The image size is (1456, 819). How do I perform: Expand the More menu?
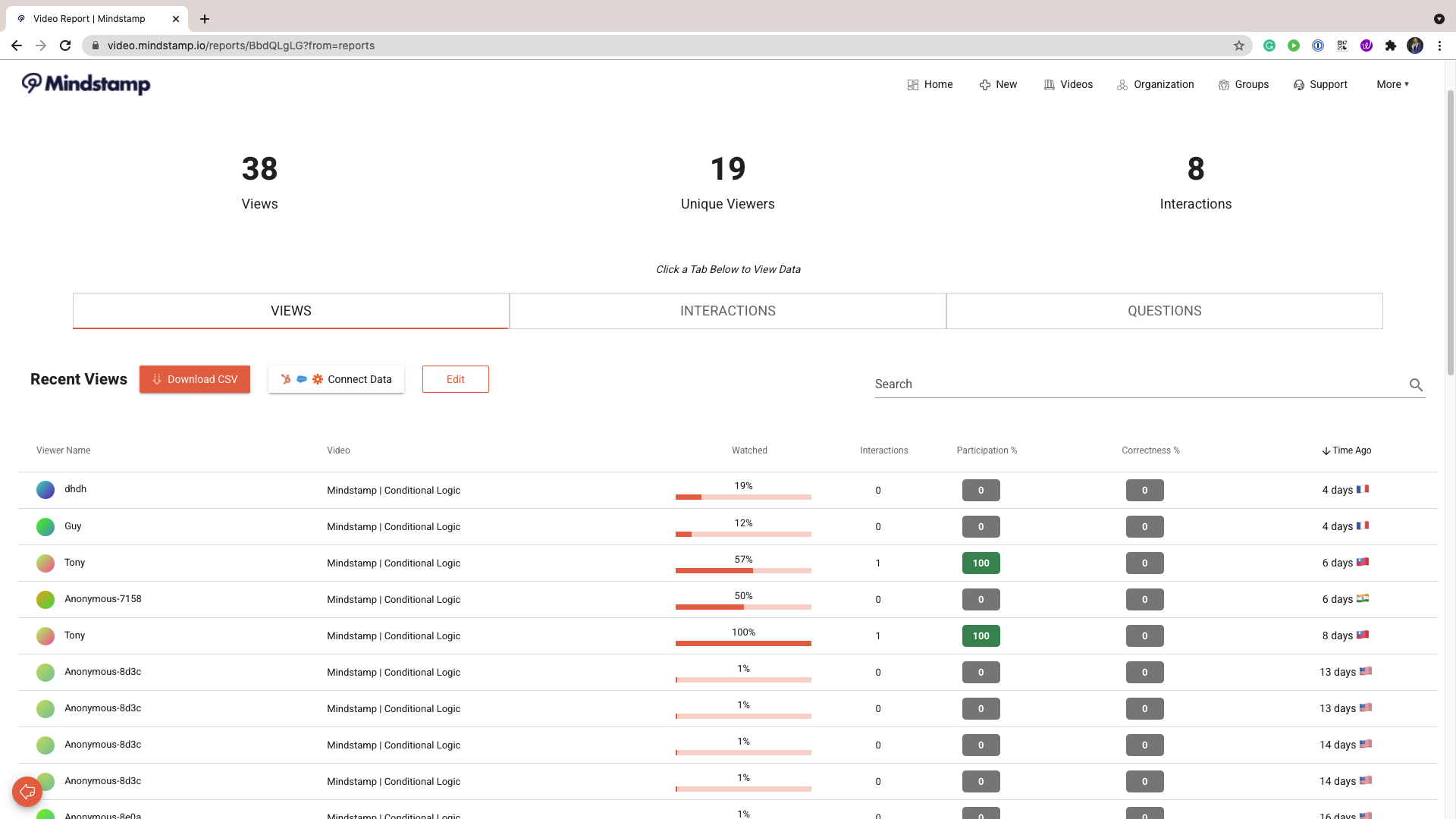click(1393, 84)
